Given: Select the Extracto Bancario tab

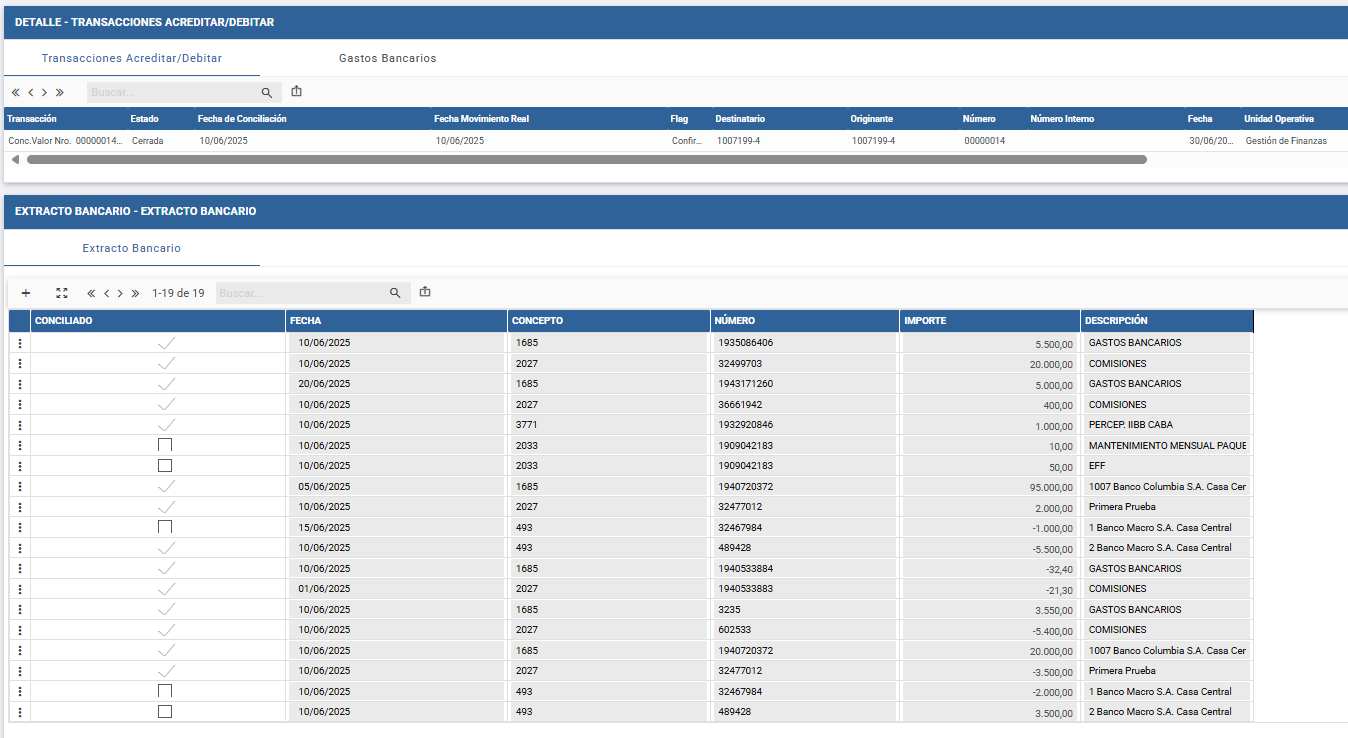Looking at the screenshot, I should (x=132, y=248).
